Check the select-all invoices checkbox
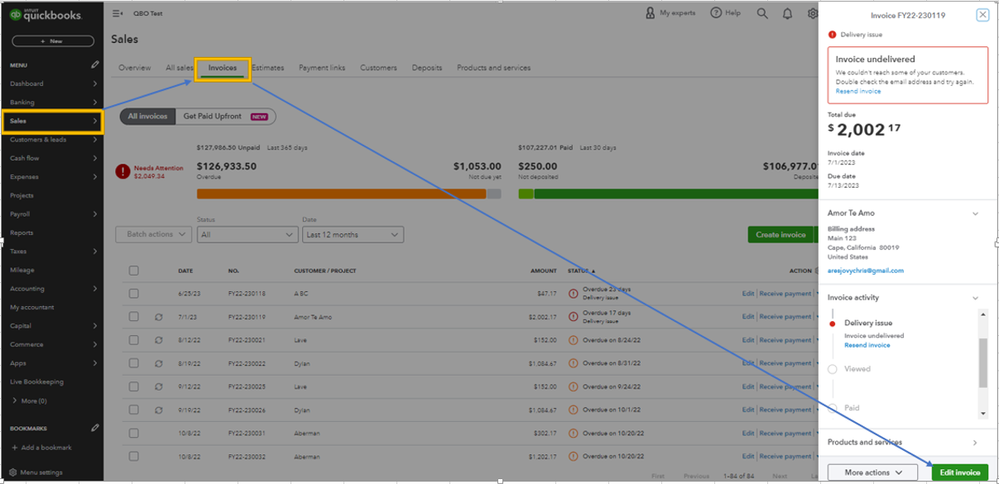 (134, 271)
